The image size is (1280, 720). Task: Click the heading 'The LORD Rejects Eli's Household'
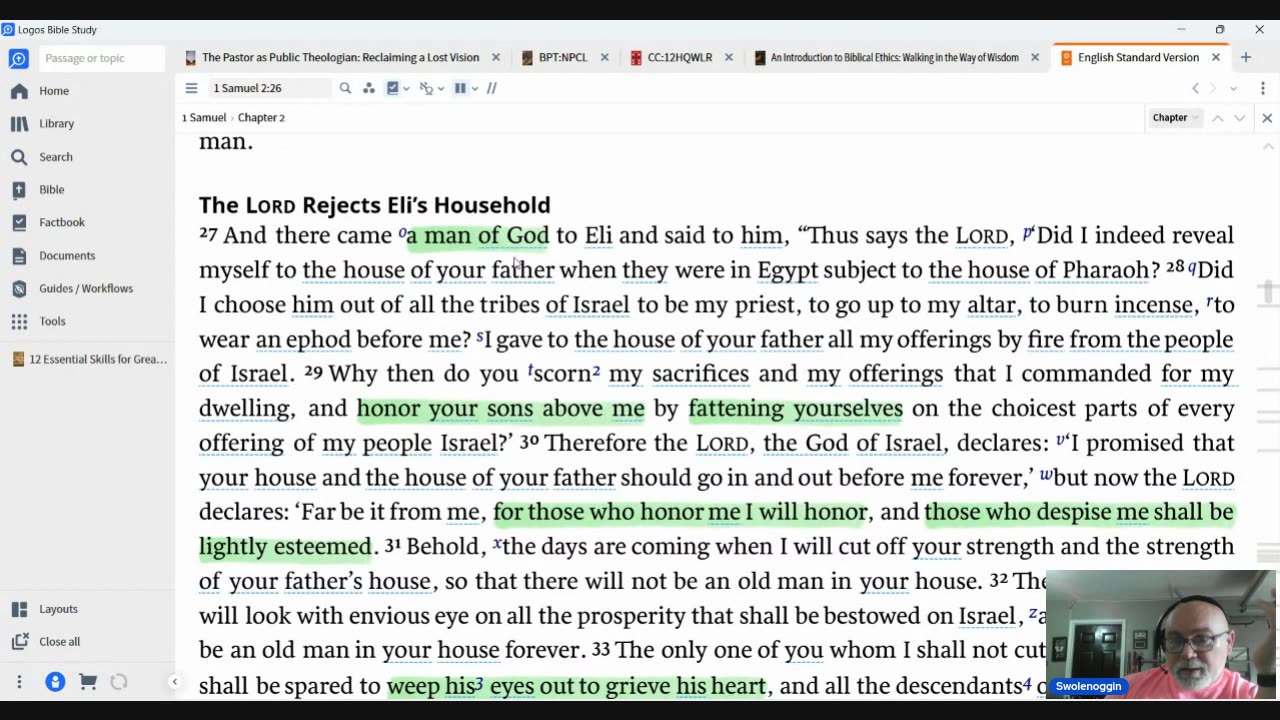coord(375,205)
